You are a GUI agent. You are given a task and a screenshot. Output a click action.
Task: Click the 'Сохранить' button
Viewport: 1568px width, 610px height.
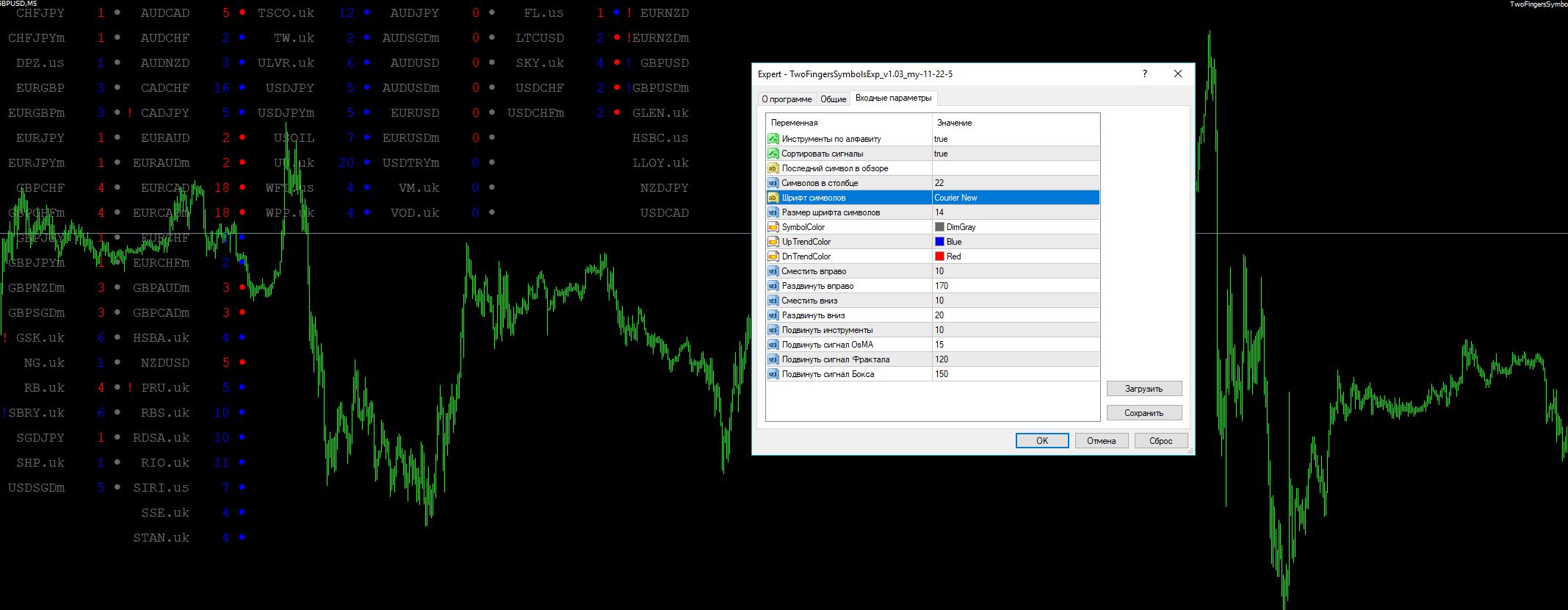[1144, 413]
